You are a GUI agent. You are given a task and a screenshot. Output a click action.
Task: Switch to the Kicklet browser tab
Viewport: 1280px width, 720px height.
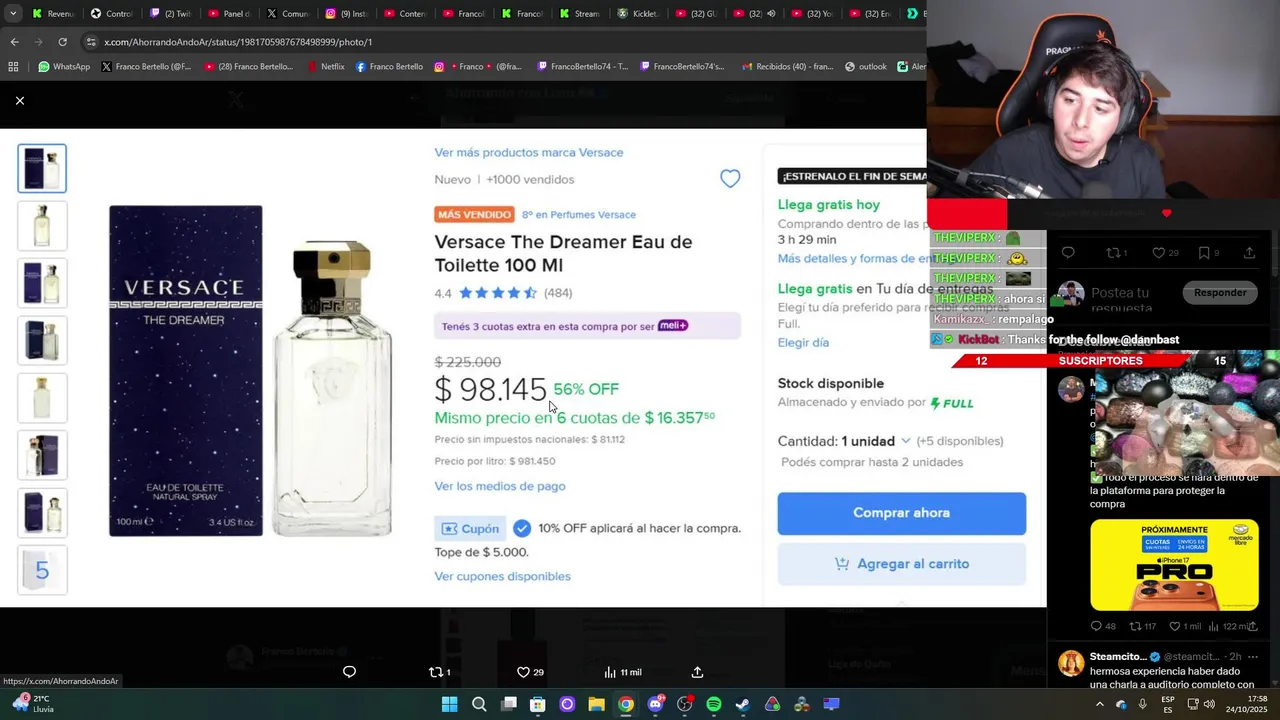(638, 14)
